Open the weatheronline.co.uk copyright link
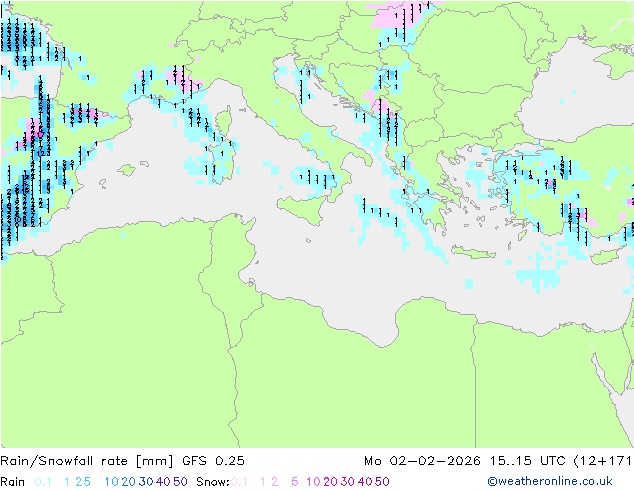634x490 pixels. pyautogui.click(x=550, y=481)
